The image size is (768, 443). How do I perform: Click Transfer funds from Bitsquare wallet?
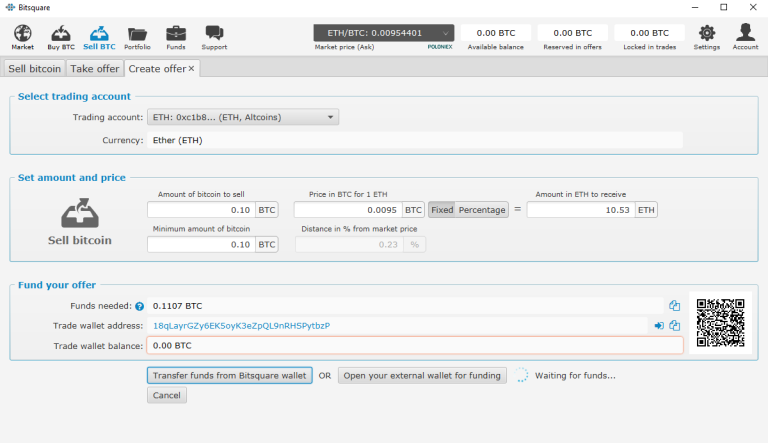coord(229,375)
